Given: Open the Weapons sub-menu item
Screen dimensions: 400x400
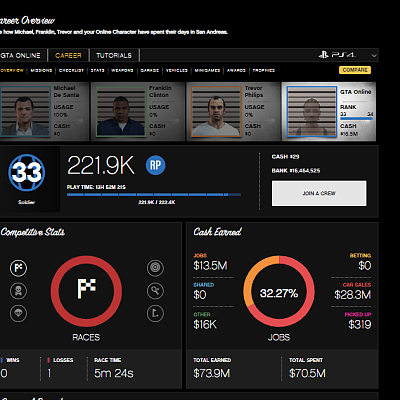Looking at the screenshot, I should pos(122,70).
